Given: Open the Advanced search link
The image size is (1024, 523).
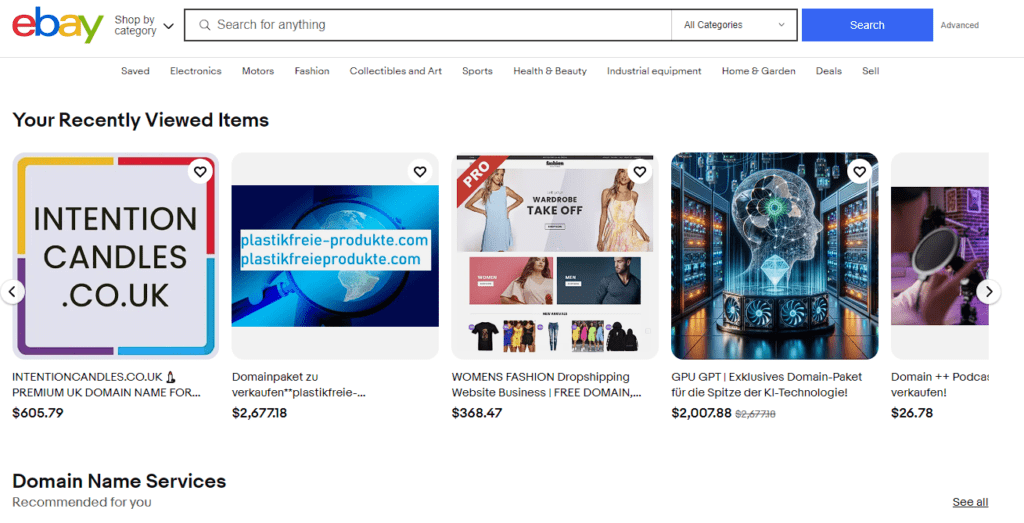Looking at the screenshot, I should (959, 25).
